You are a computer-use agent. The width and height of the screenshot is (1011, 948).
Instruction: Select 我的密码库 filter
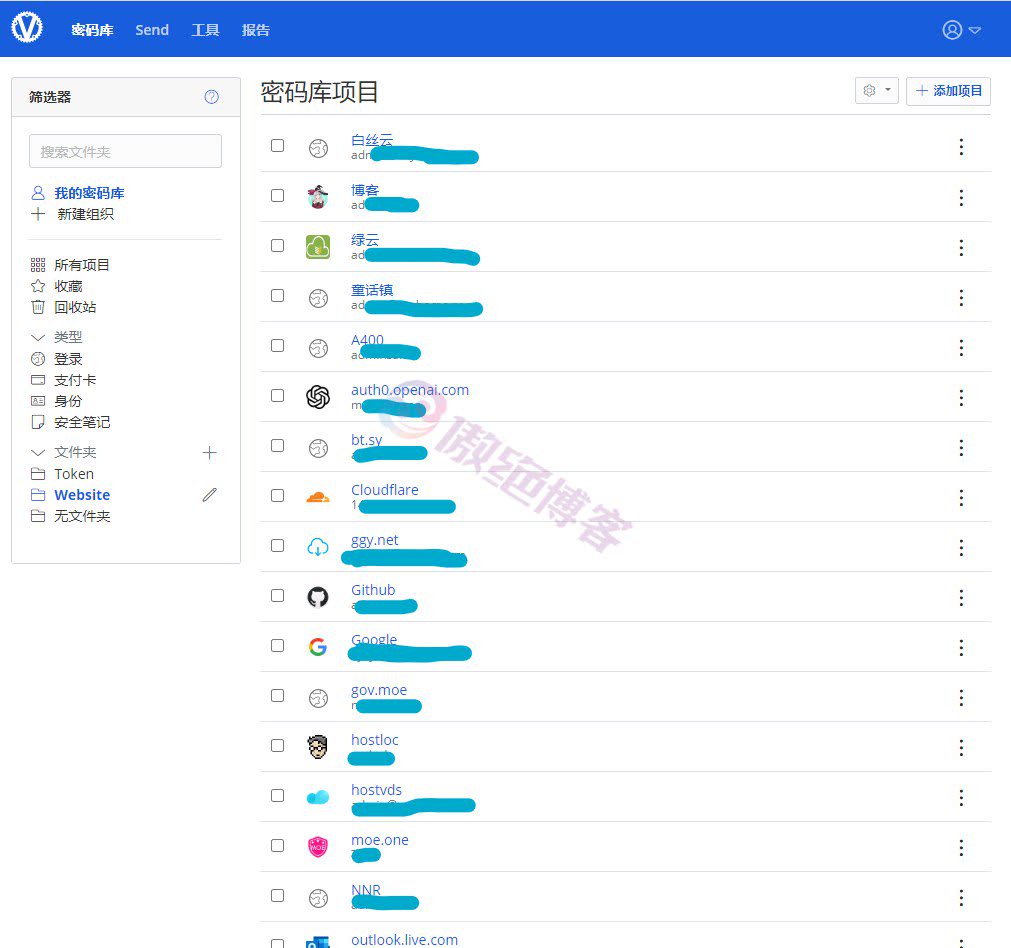tap(89, 193)
